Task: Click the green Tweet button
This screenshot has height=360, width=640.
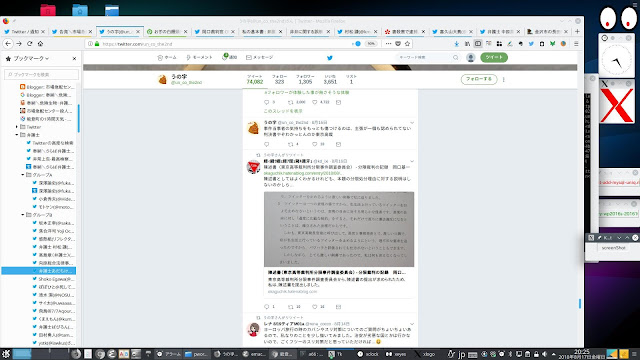Action: [494, 57]
